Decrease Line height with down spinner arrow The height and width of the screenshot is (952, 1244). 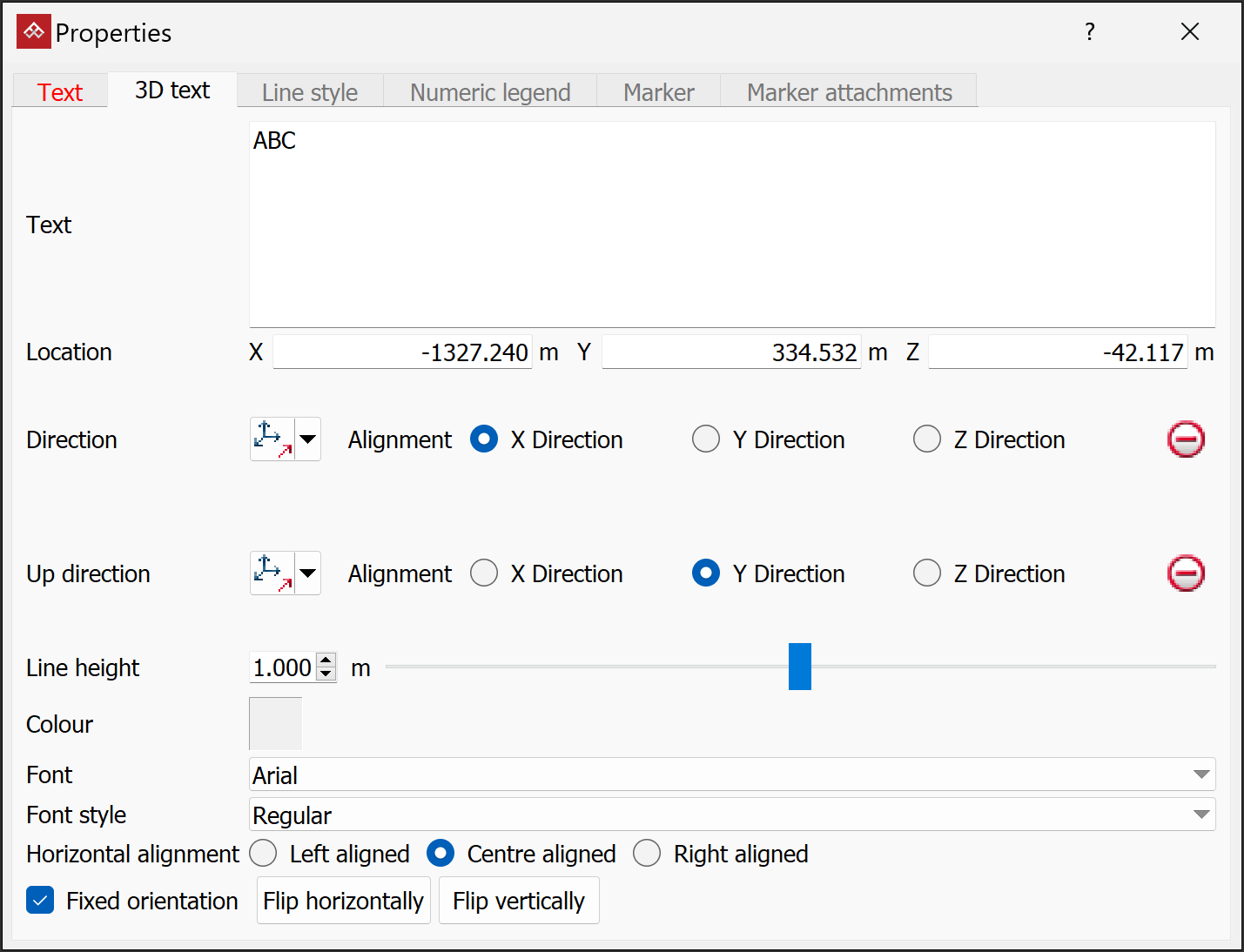(x=326, y=674)
